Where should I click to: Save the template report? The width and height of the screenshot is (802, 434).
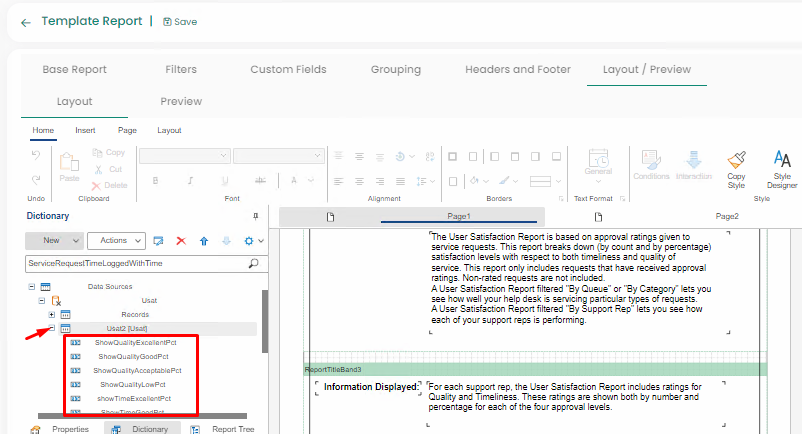click(x=180, y=21)
